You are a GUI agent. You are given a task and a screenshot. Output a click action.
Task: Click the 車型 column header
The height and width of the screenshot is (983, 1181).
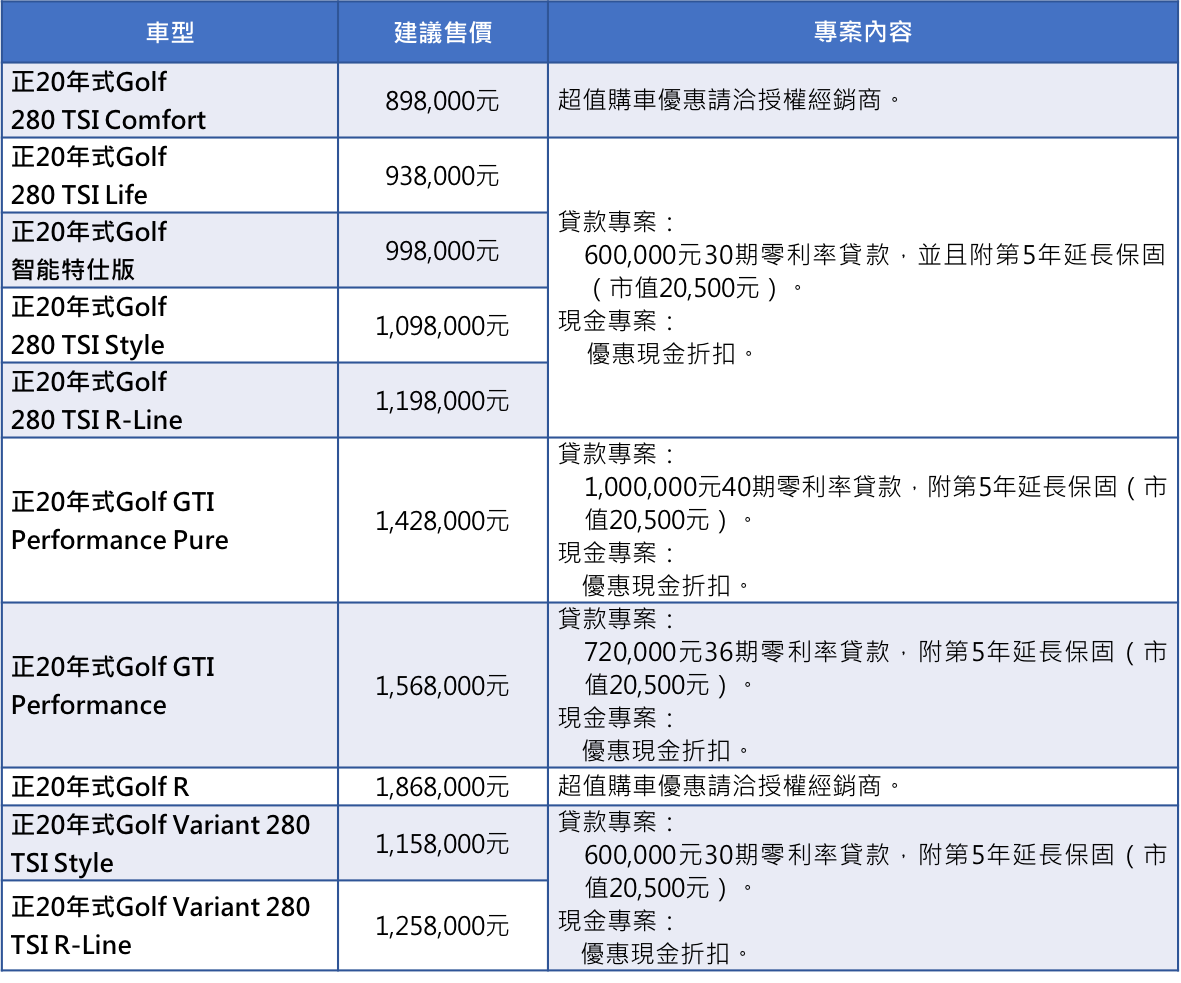coord(170,32)
